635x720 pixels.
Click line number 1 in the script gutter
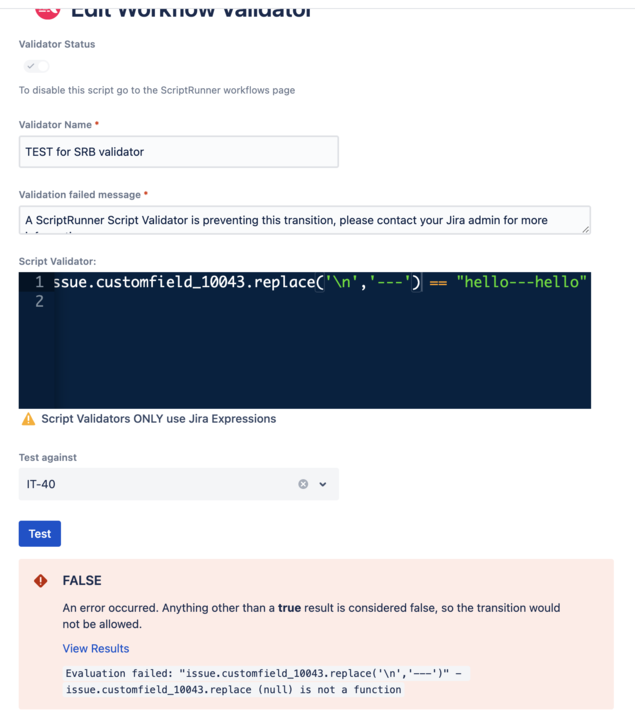39,282
